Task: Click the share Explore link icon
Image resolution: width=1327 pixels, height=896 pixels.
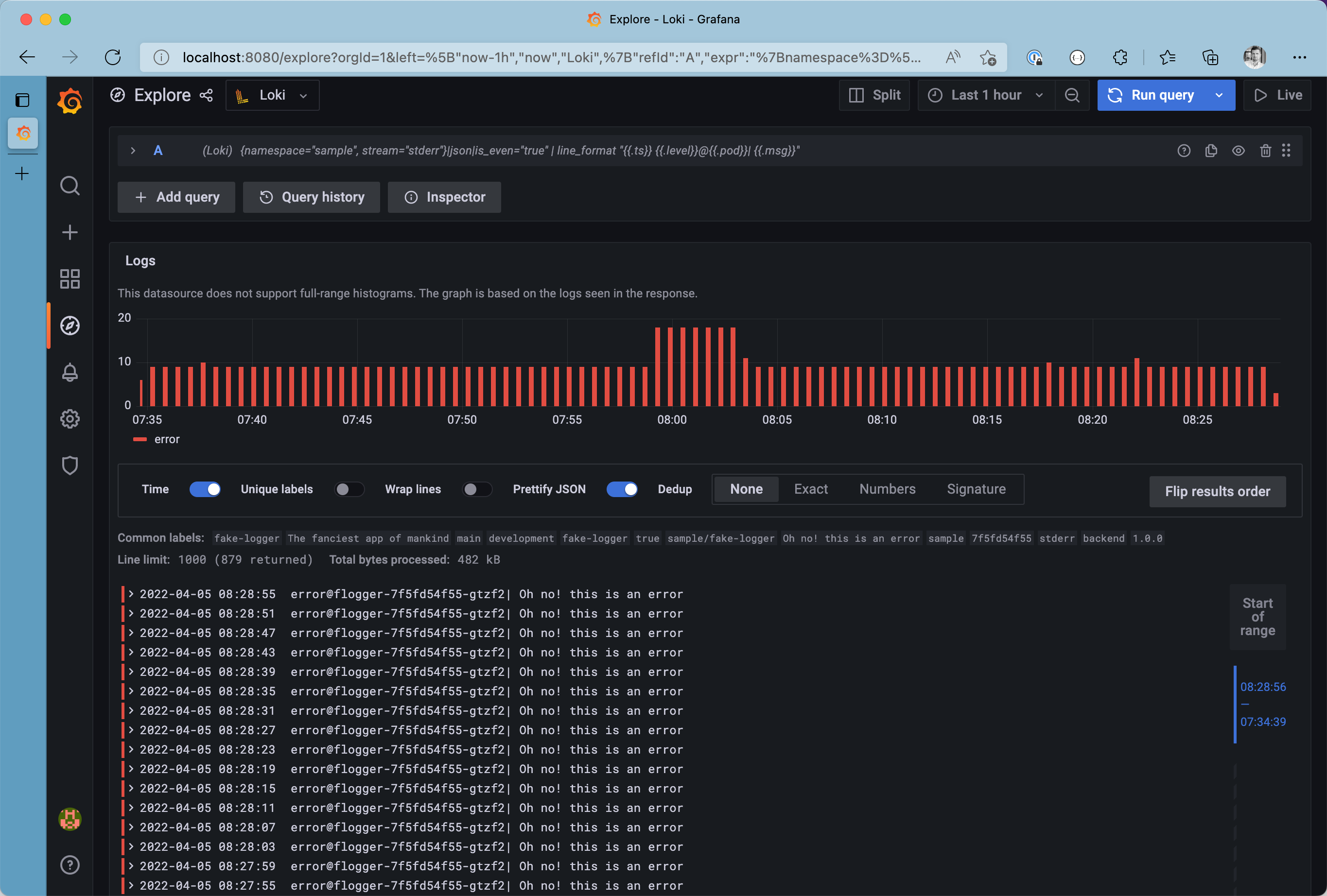Action: pyautogui.click(x=206, y=95)
